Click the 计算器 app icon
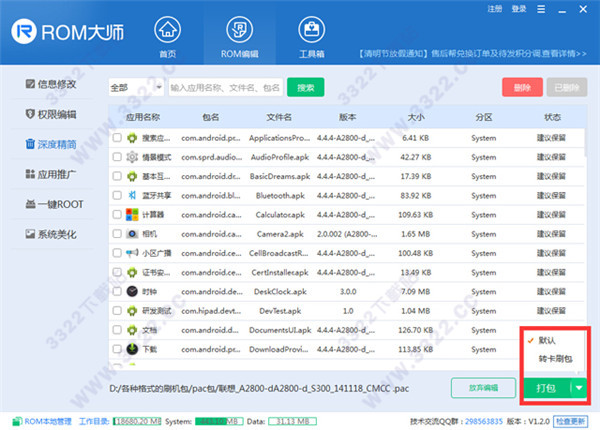600x430 pixels. coord(131,214)
